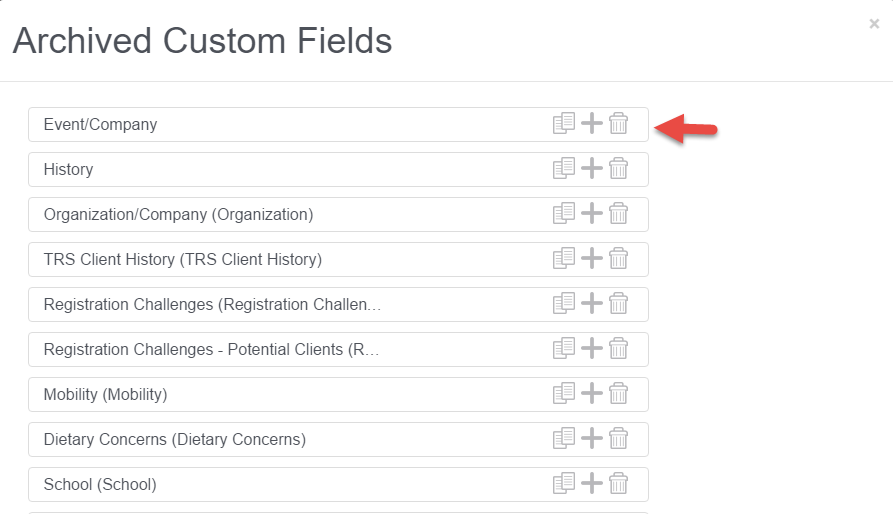Close the Archived Custom Fields dialog
This screenshot has height=514, width=893.
(x=874, y=24)
